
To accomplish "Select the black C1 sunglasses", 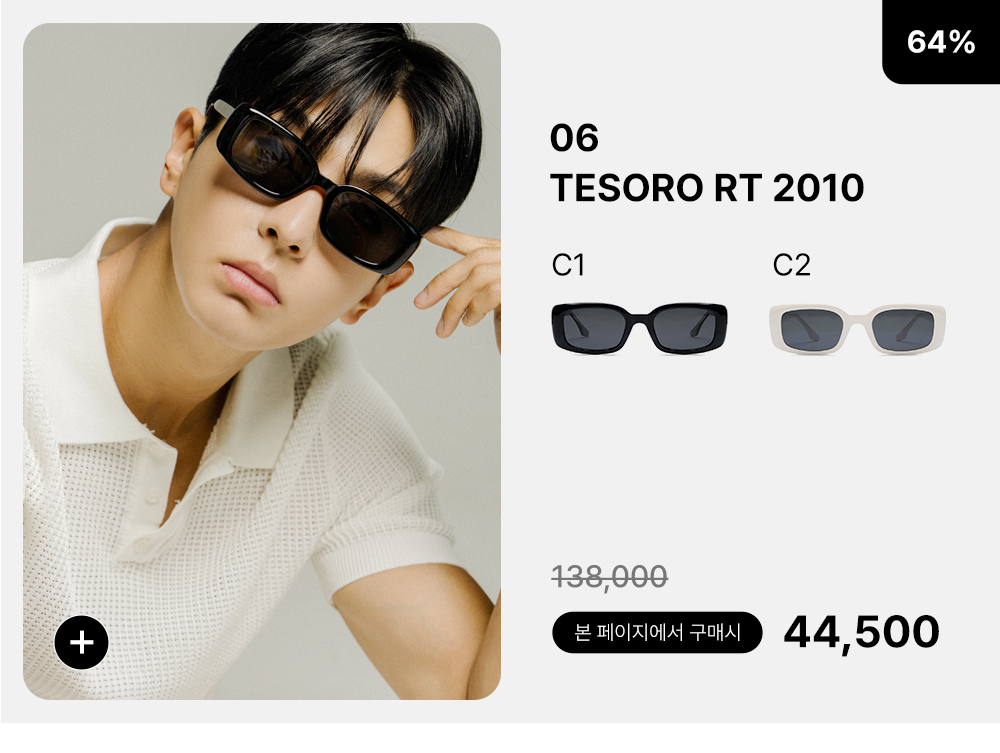I will pos(639,328).
